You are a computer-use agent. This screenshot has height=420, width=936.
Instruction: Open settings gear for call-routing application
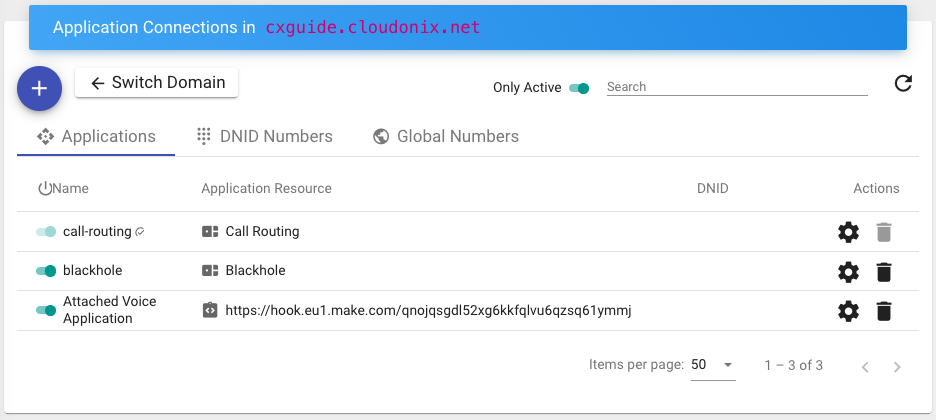(x=848, y=232)
